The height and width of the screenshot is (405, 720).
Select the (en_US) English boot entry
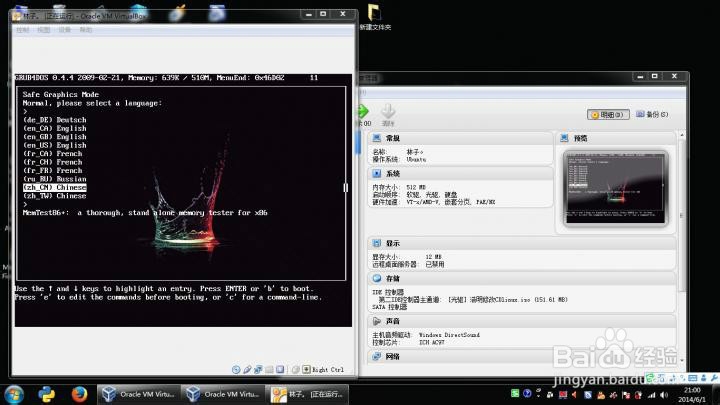click(x=55, y=145)
